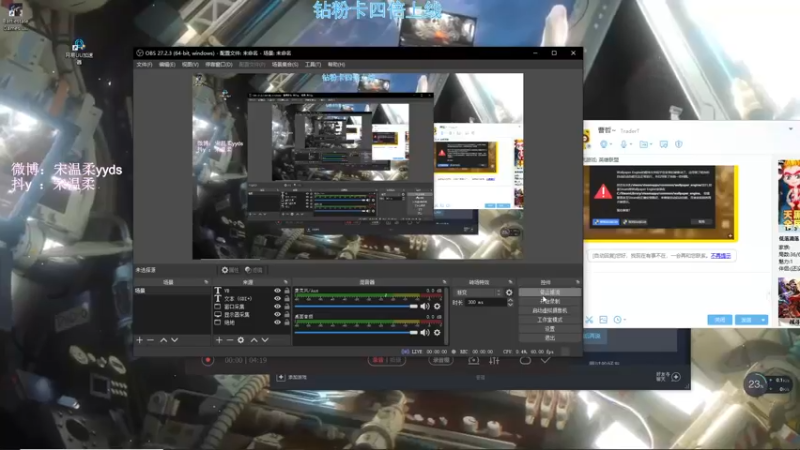This screenshot has width=800, height=450.
Task: Toggle visibility of the bottom source row
Action: [x=278, y=322]
